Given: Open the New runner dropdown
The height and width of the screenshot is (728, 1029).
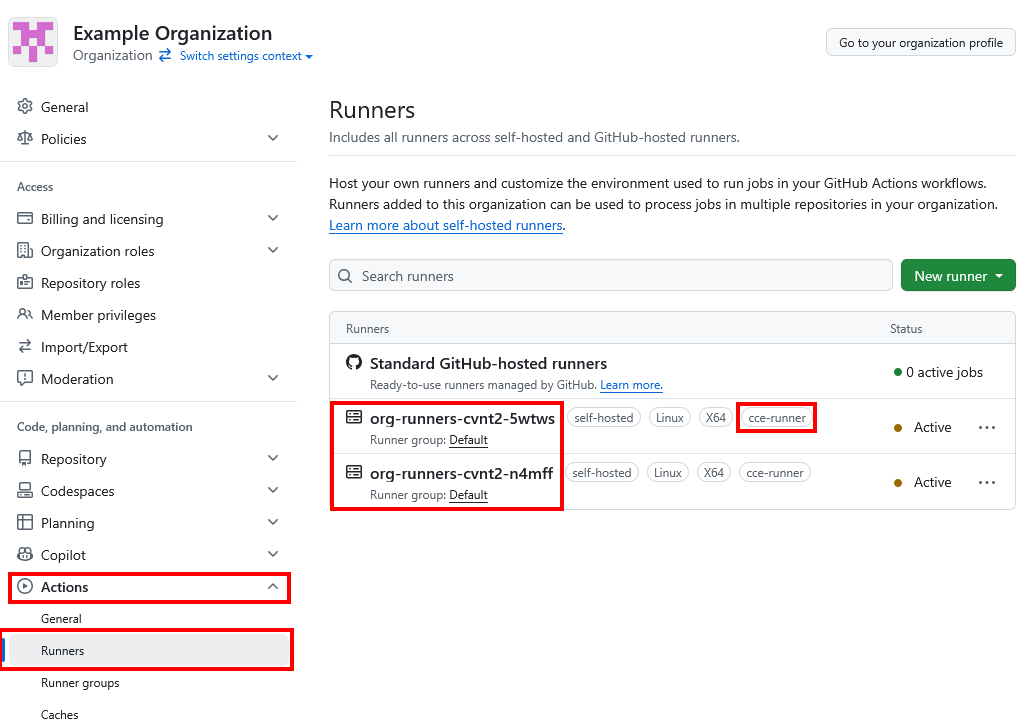Looking at the screenshot, I should tap(957, 276).
